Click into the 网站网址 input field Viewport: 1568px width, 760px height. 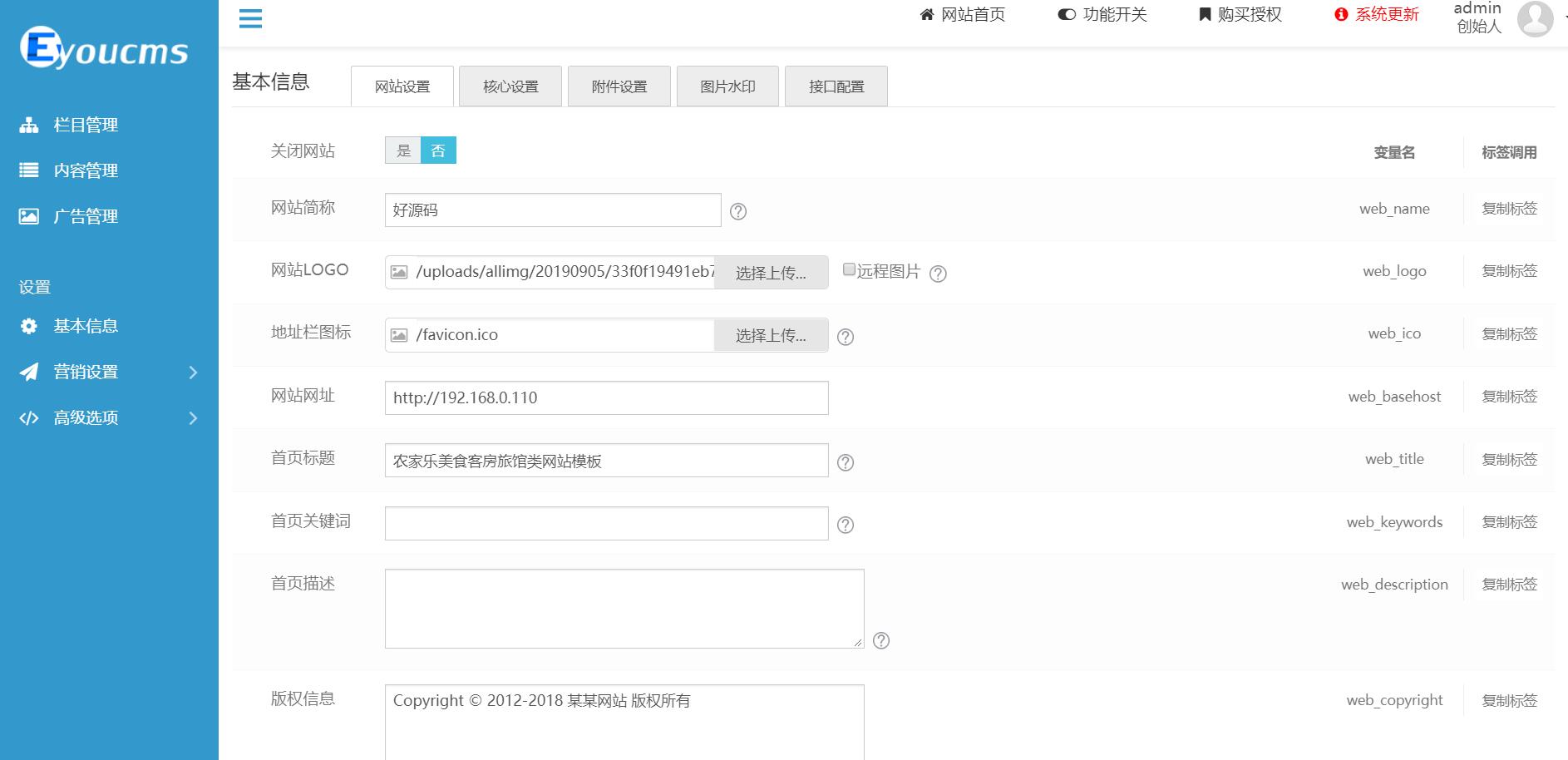pyautogui.click(x=606, y=397)
